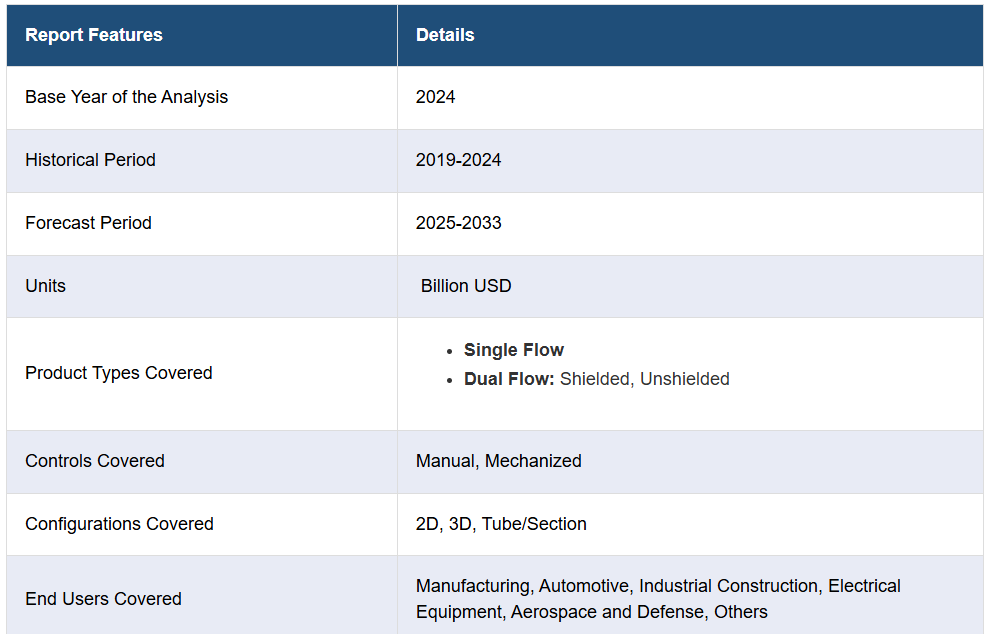
Task: Select the Configurations Covered label
Action: tap(119, 524)
